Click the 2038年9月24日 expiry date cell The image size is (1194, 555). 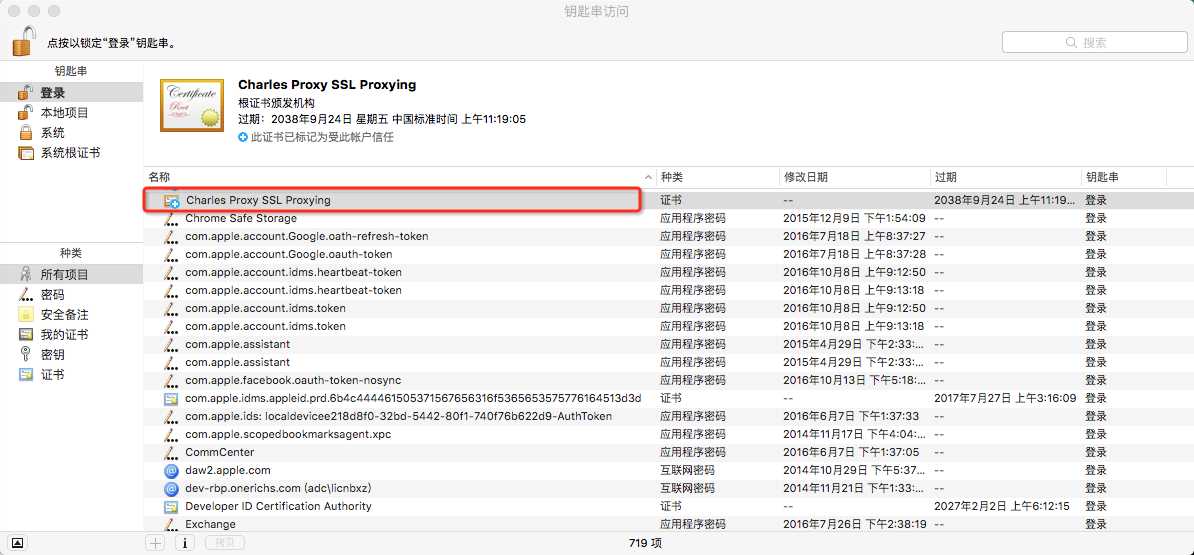click(x=1005, y=200)
